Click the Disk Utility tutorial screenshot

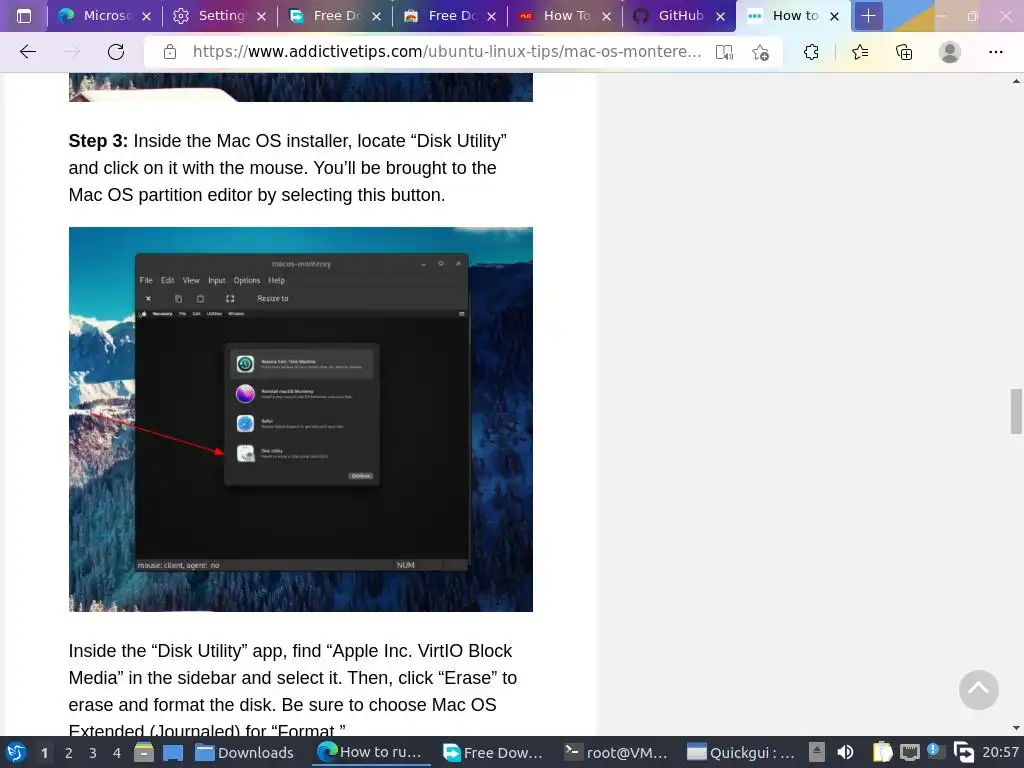[x=300, y=419]
